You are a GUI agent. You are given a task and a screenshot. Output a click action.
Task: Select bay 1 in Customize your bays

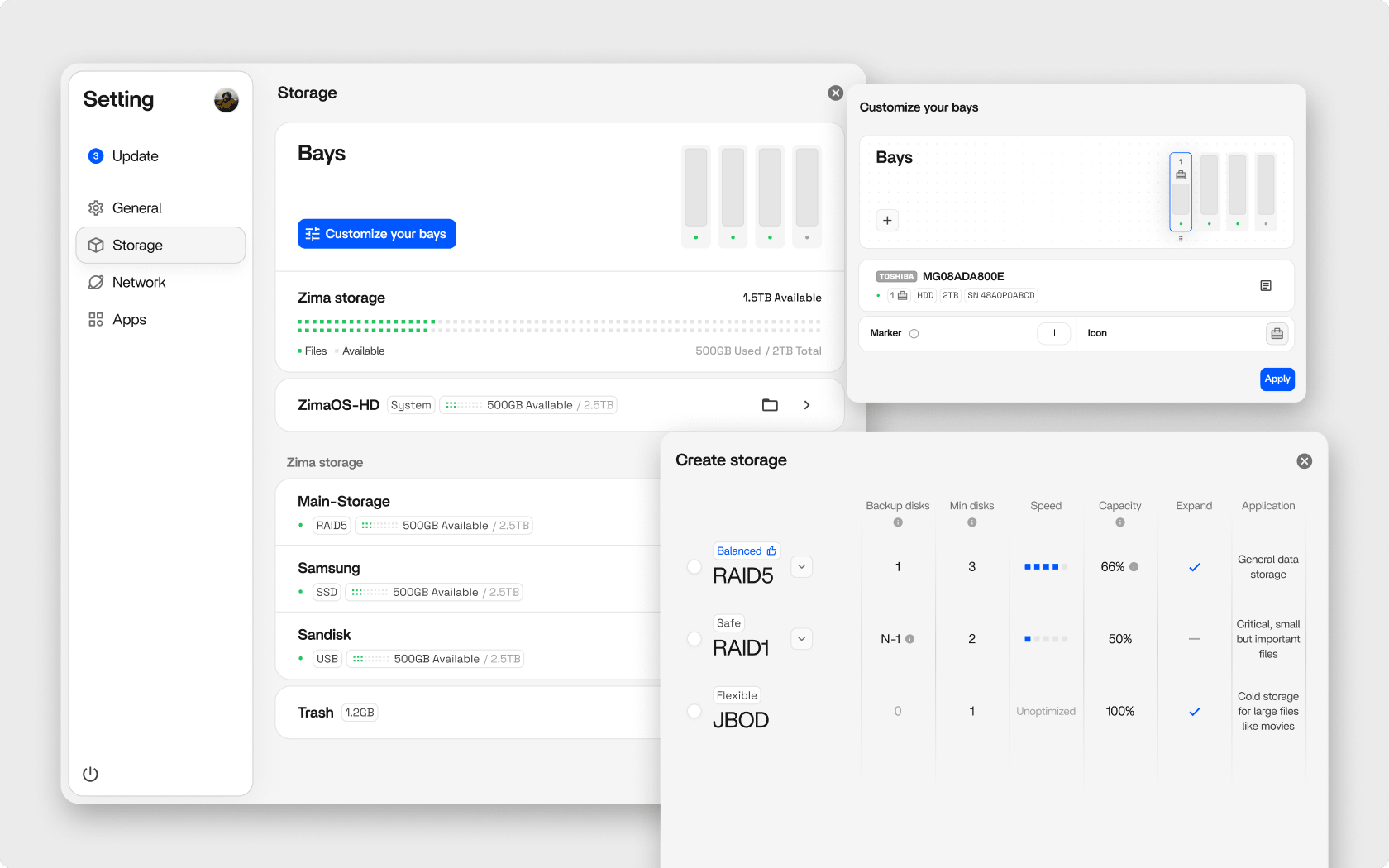click(1181, 192)
